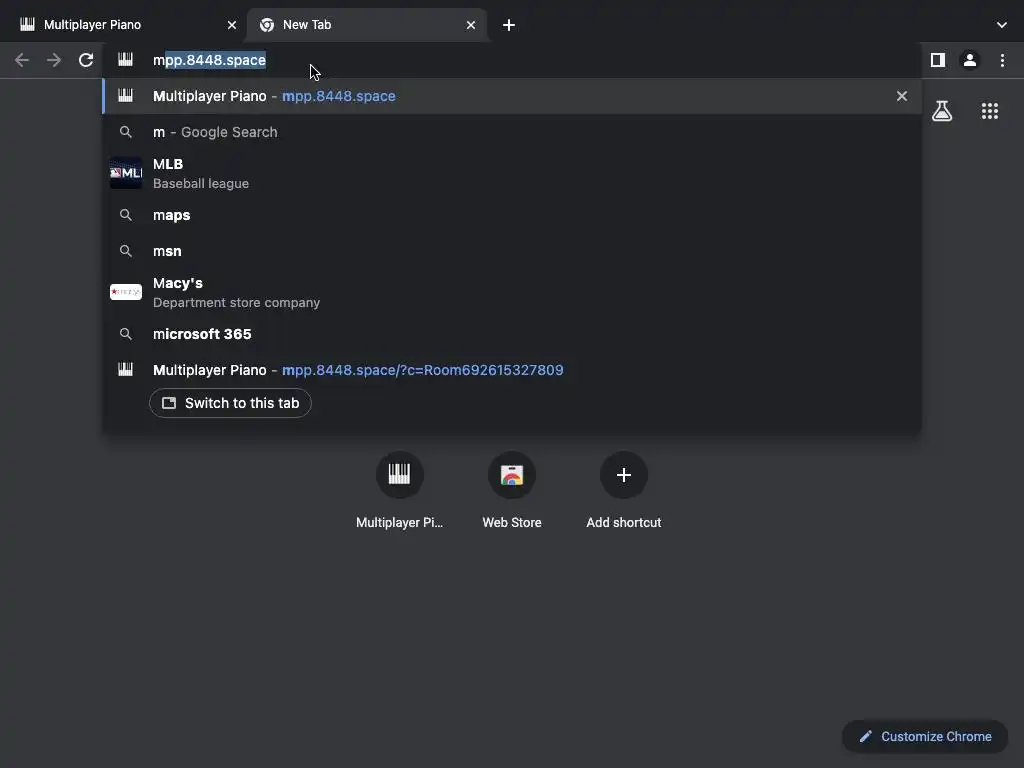
Task: Click the magnifier icon beside 'msn'
Action: coord(125,251)
